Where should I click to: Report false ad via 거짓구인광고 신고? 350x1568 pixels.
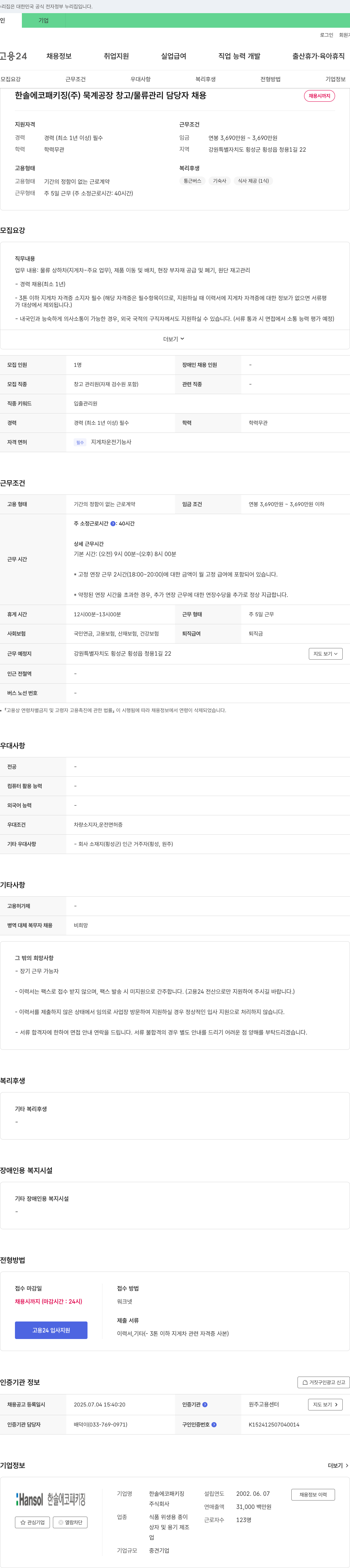coord(323,1382)
